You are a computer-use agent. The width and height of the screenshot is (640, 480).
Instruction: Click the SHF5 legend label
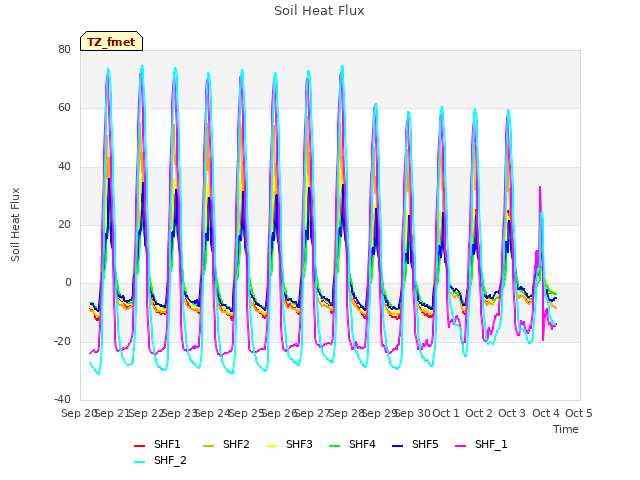[425, 444]
